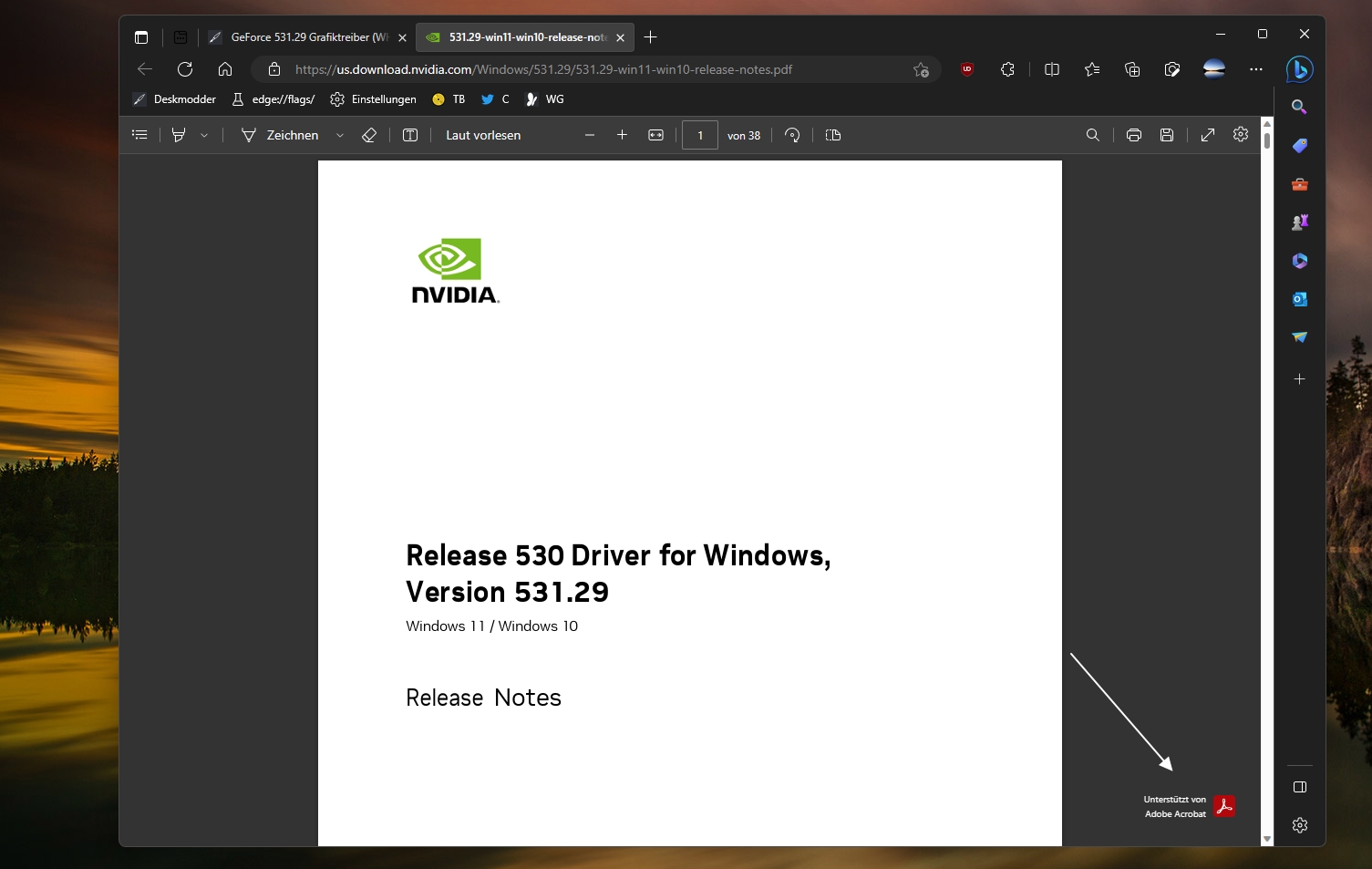Reload the current page
Image resolution: width=1372 pixels, height=869 pixels.
tap(185, 69)
